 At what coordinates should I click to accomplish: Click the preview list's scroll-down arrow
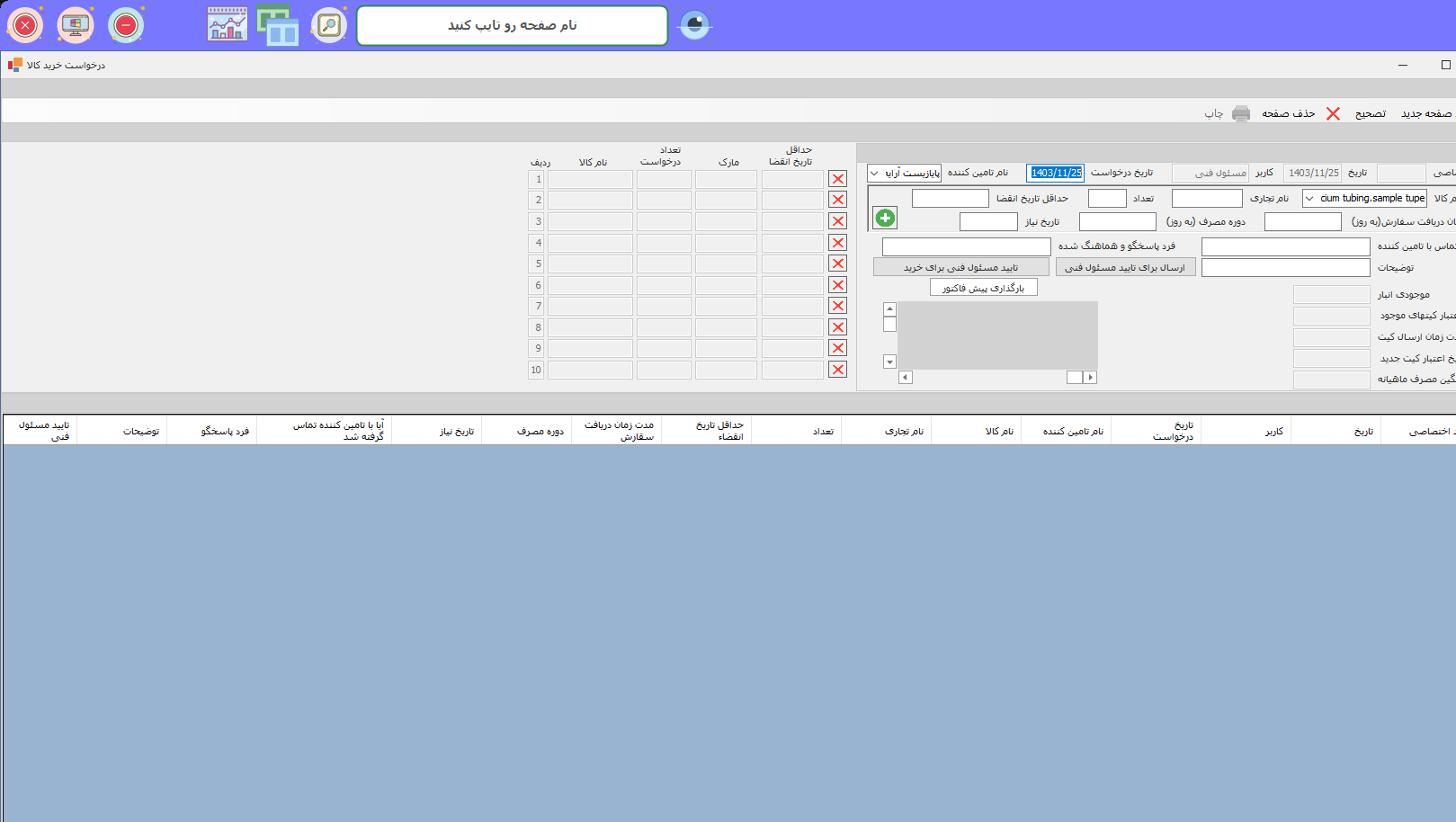(889, 362)
